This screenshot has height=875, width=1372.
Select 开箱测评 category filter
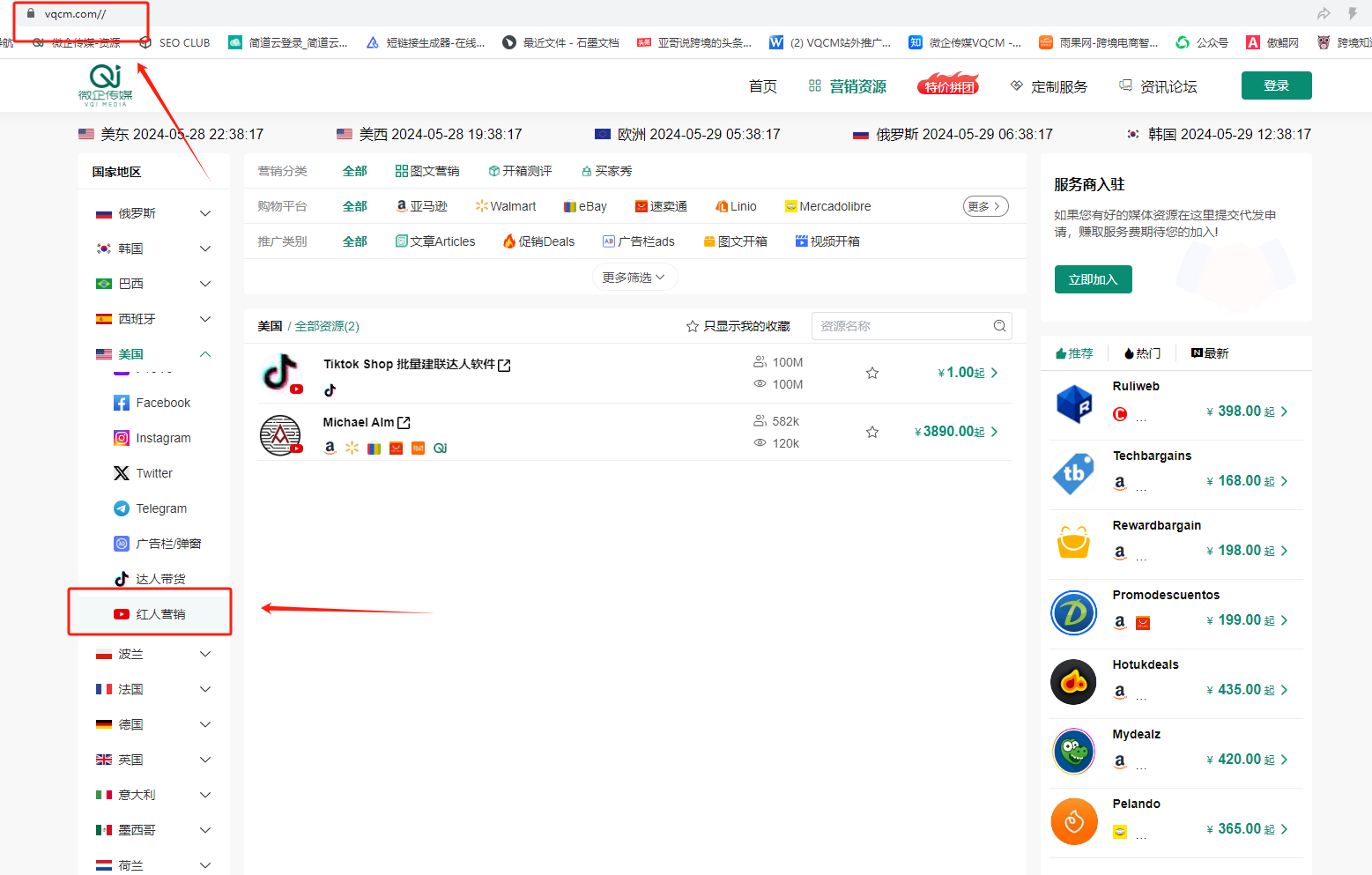point(520,171)
